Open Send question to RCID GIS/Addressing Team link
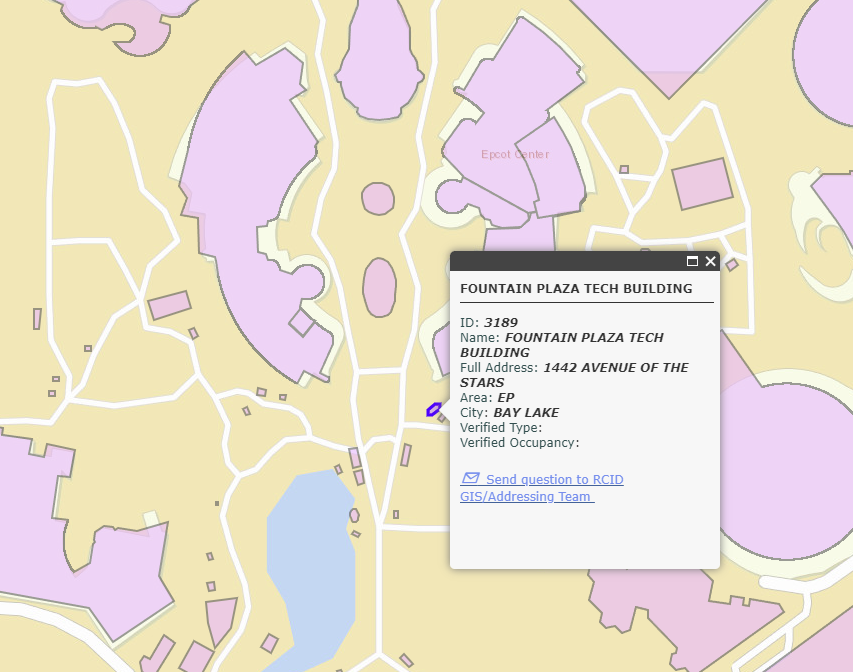 coord(554,480)
